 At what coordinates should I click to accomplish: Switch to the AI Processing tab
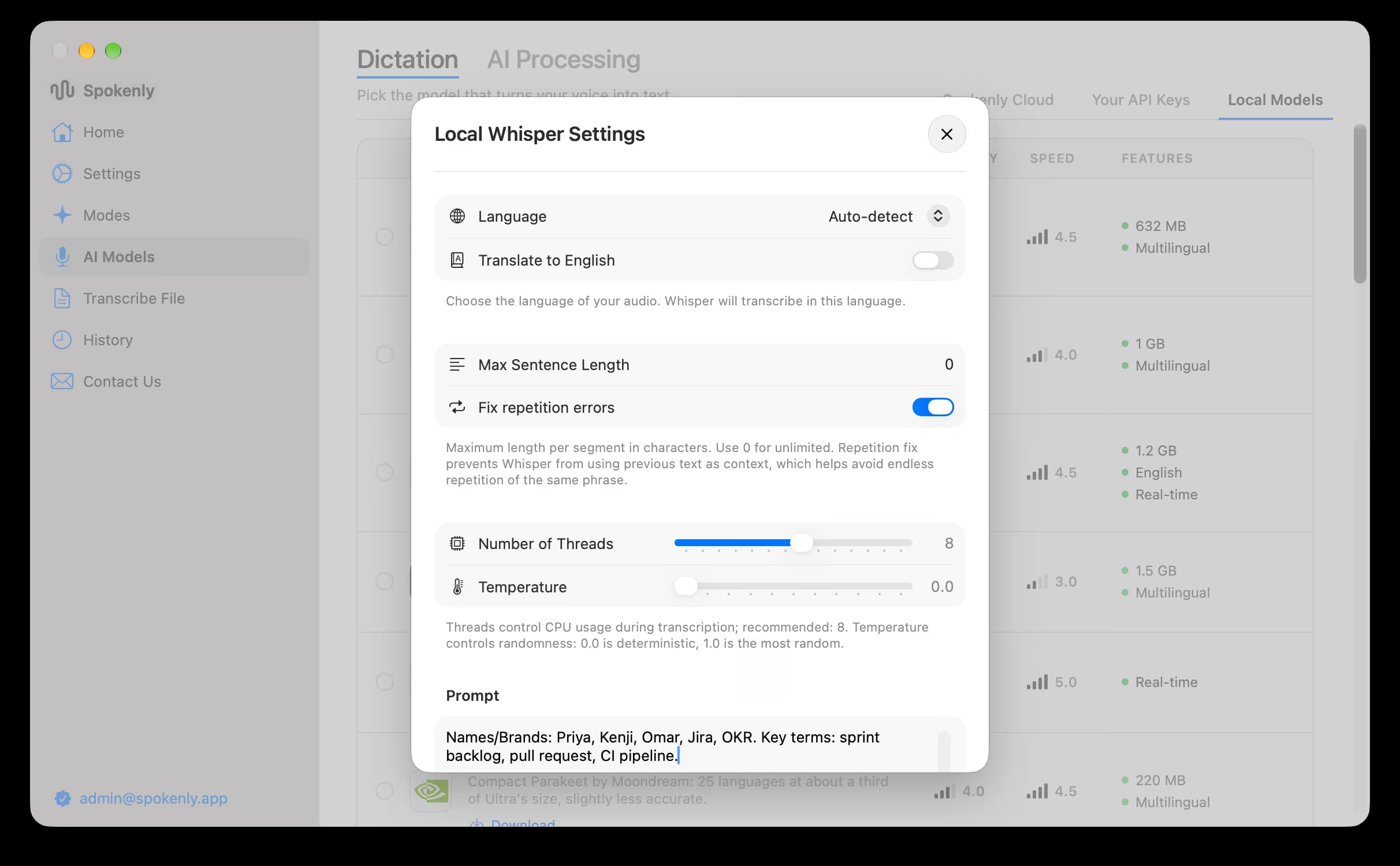(x=564, y=59)
